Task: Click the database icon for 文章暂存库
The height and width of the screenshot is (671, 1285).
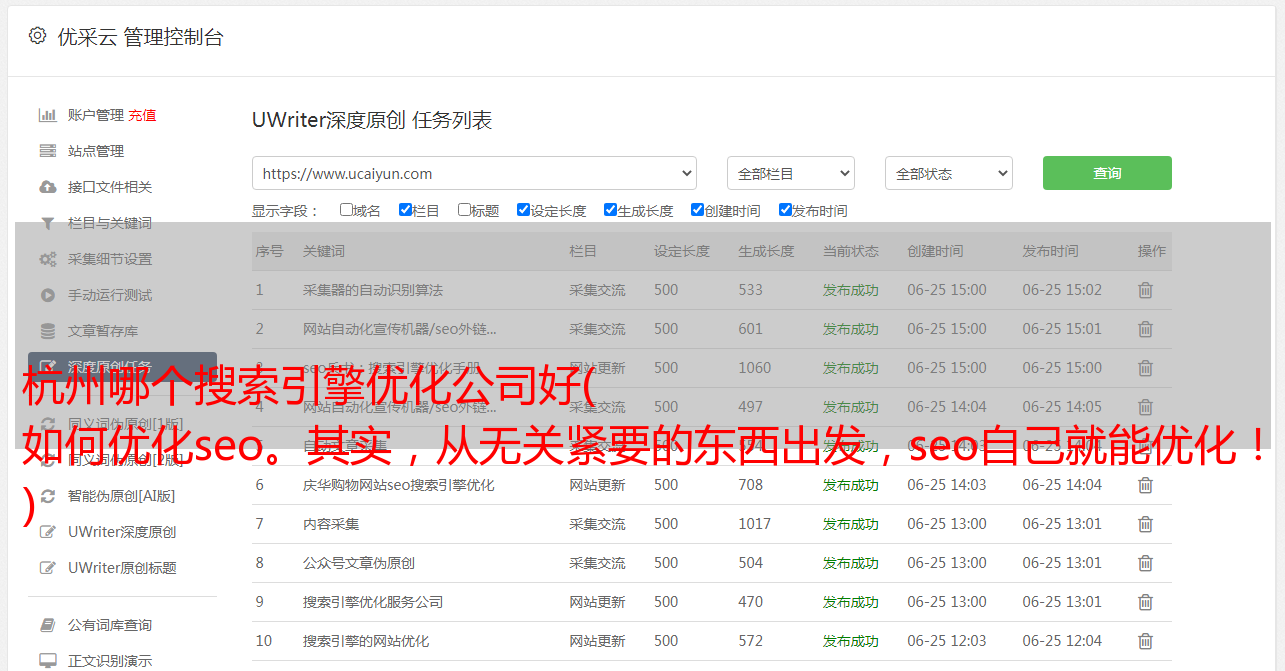Action: pyautogui.click(x=47, y=331)
